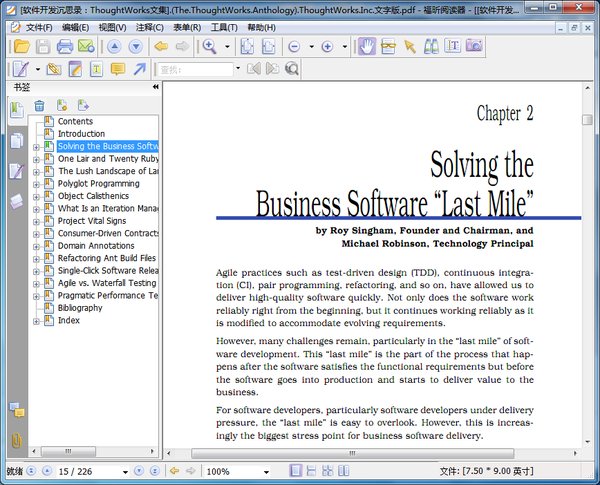Open the Pages thumbnail panel in sidebar

pos(16,141)
